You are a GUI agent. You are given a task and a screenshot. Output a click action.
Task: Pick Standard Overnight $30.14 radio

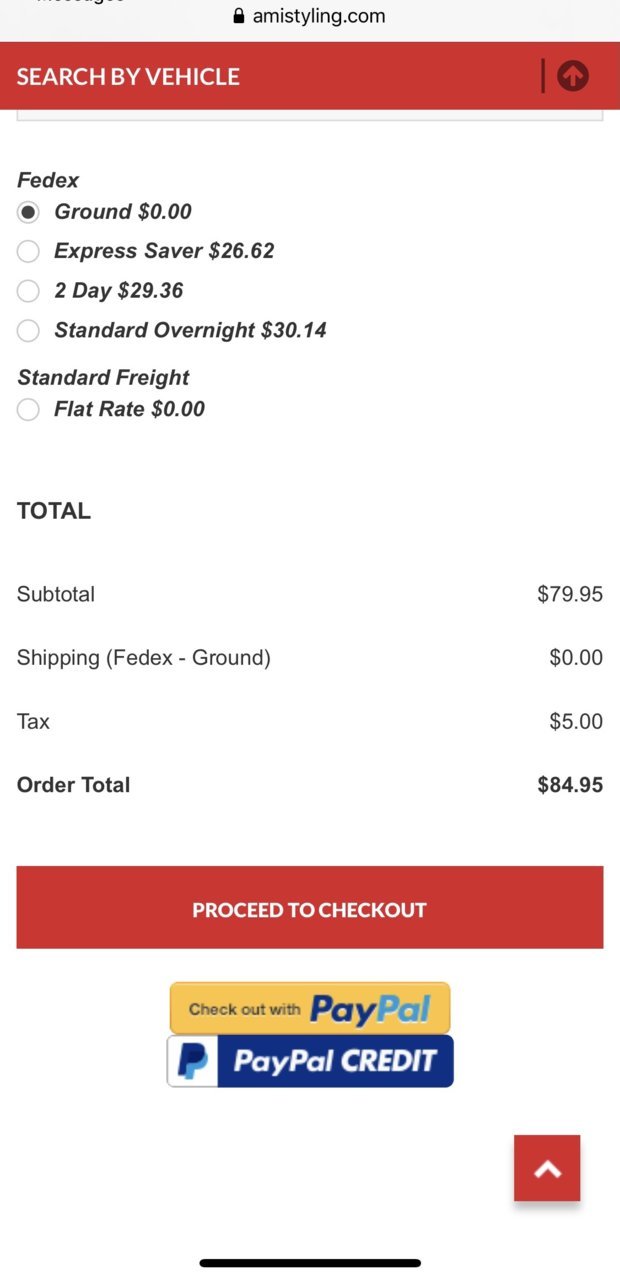click(28, 330)
